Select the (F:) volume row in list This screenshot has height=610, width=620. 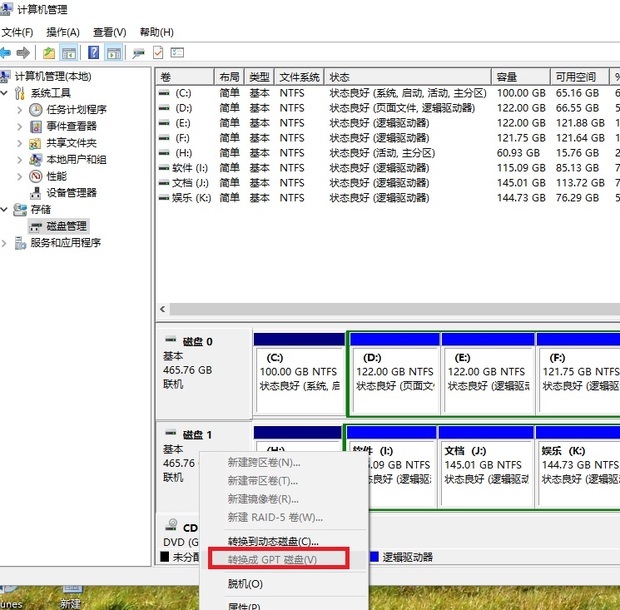[x=388, y=138]
